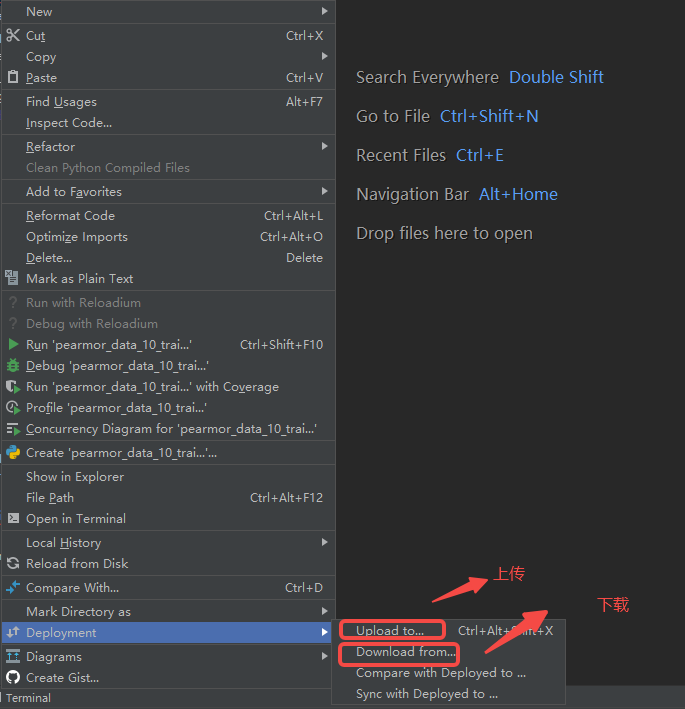Screen dimensions: 685x709
Task: Expand the Deployment submenu arrow
Action: click(x=324, y=632)
